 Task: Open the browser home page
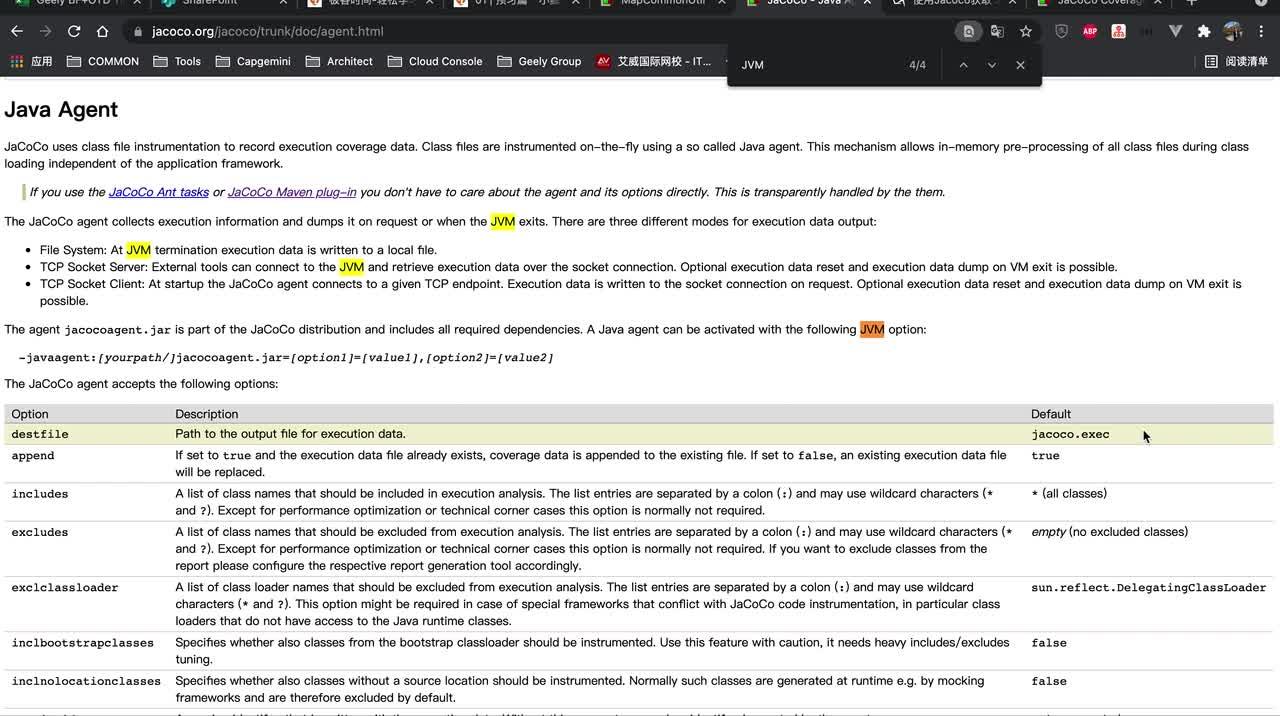[102, 31]
